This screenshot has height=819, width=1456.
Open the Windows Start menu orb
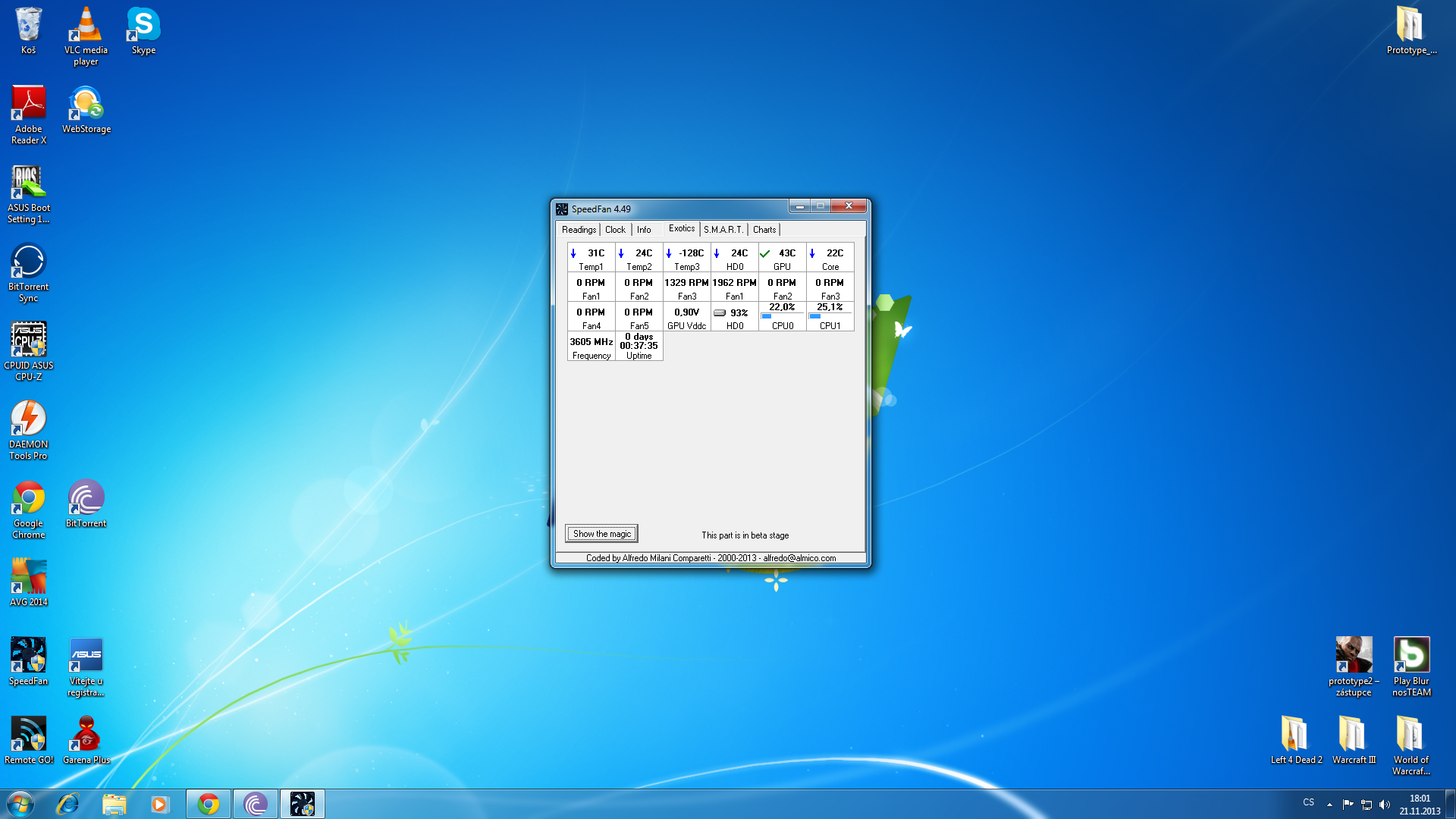tap(20, 804)
